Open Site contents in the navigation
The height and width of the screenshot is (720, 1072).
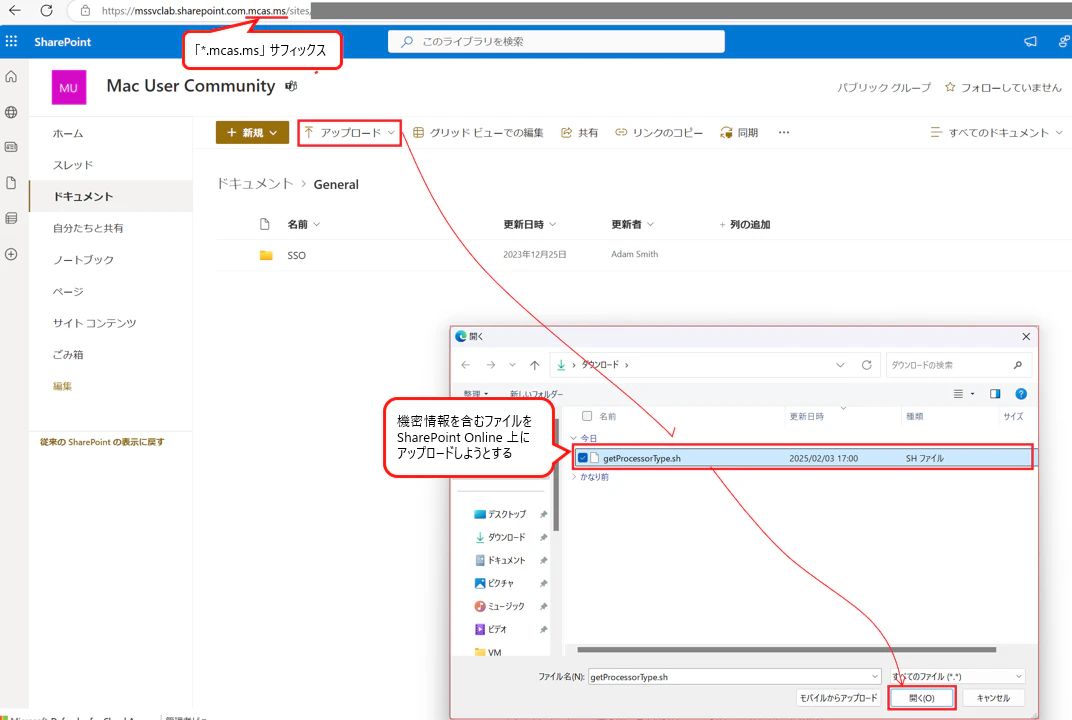[x=94, y=323]
